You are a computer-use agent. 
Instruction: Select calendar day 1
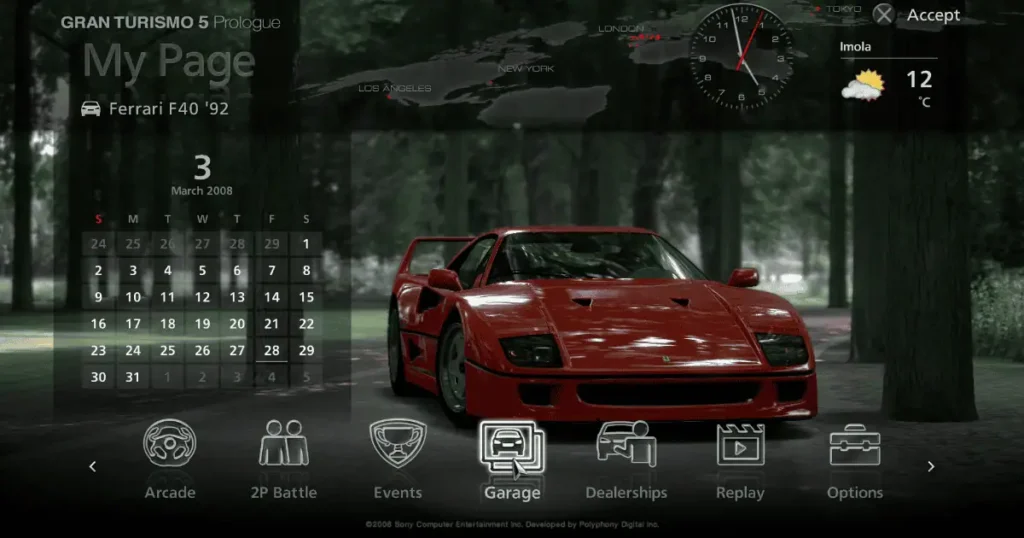click(306, 244)
